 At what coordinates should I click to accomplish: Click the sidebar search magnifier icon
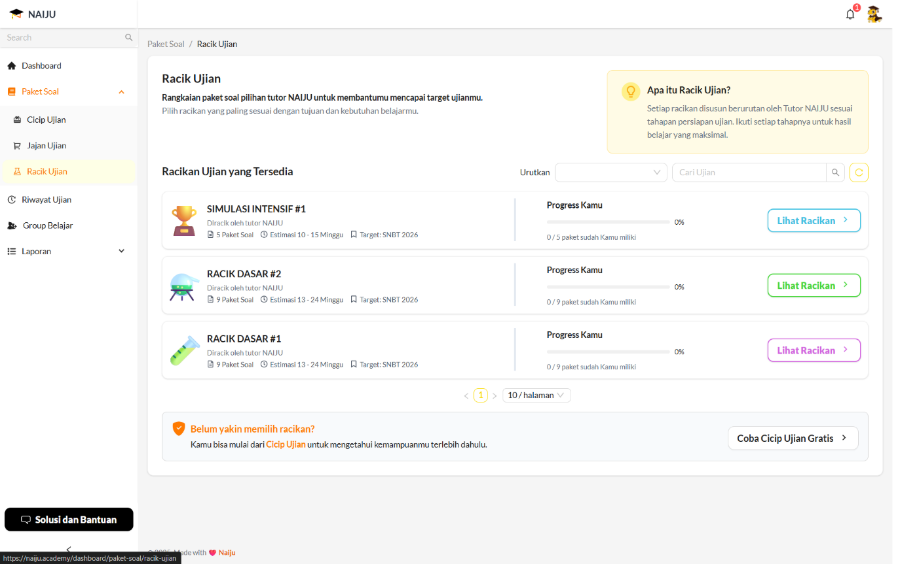[129, 37]
